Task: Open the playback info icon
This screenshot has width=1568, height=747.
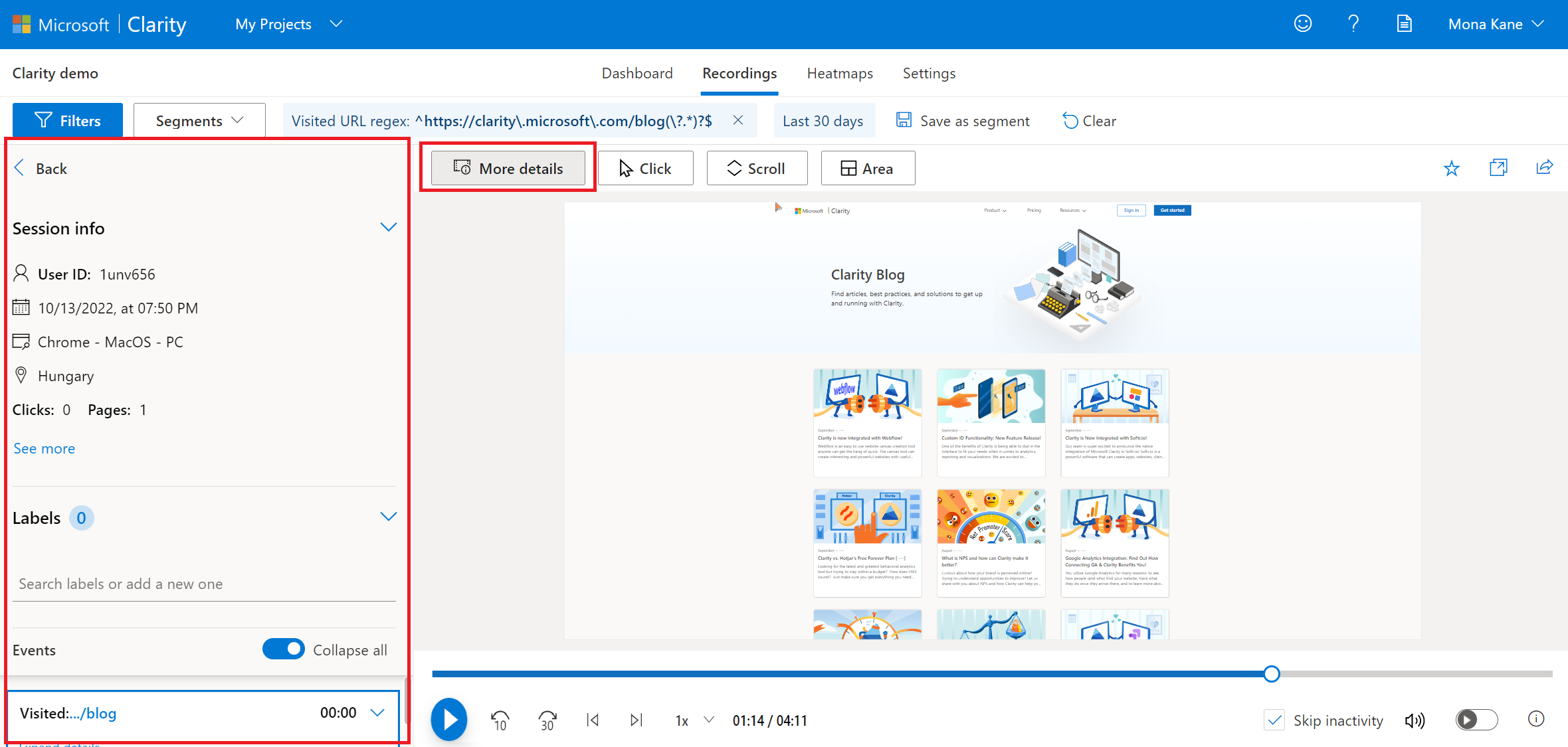Action: tap(1536, 719)
